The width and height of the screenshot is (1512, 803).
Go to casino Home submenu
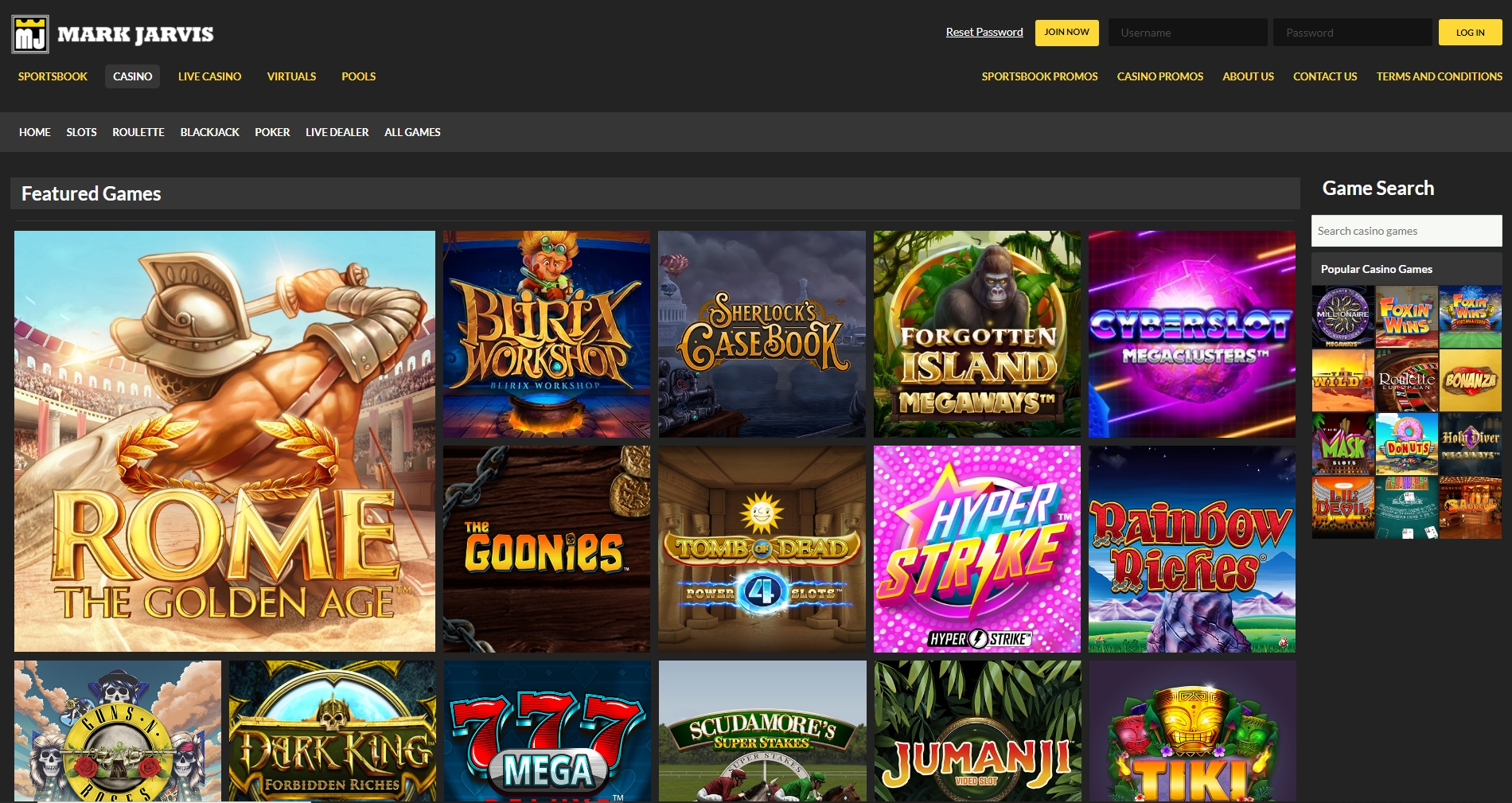tap(35, 132)
